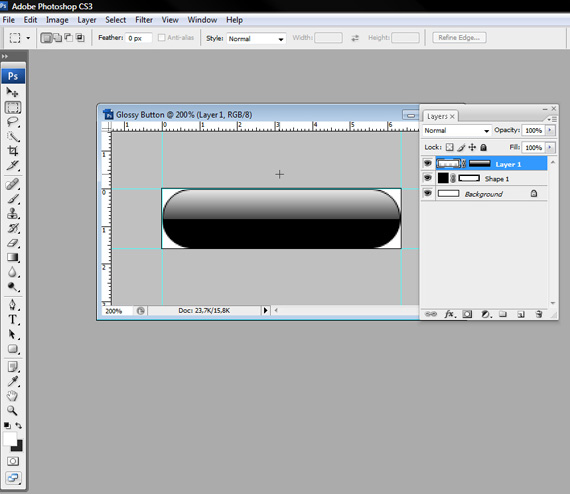This screenshot has width=570, height=494.
Task: Reset default foreground and background colors
Action: click(x=7, y=425)
